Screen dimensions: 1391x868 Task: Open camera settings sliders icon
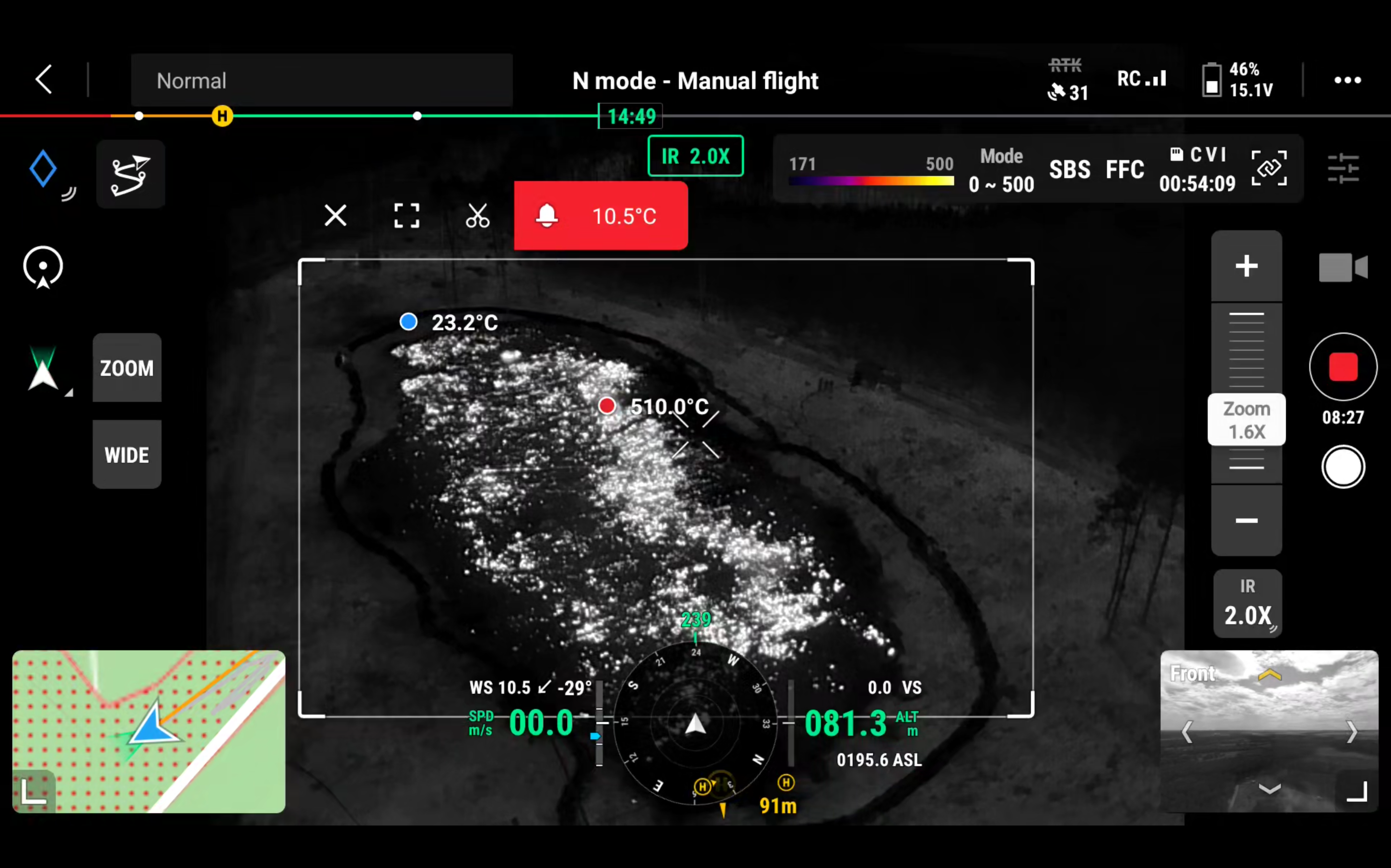(x=1343, y=169)
